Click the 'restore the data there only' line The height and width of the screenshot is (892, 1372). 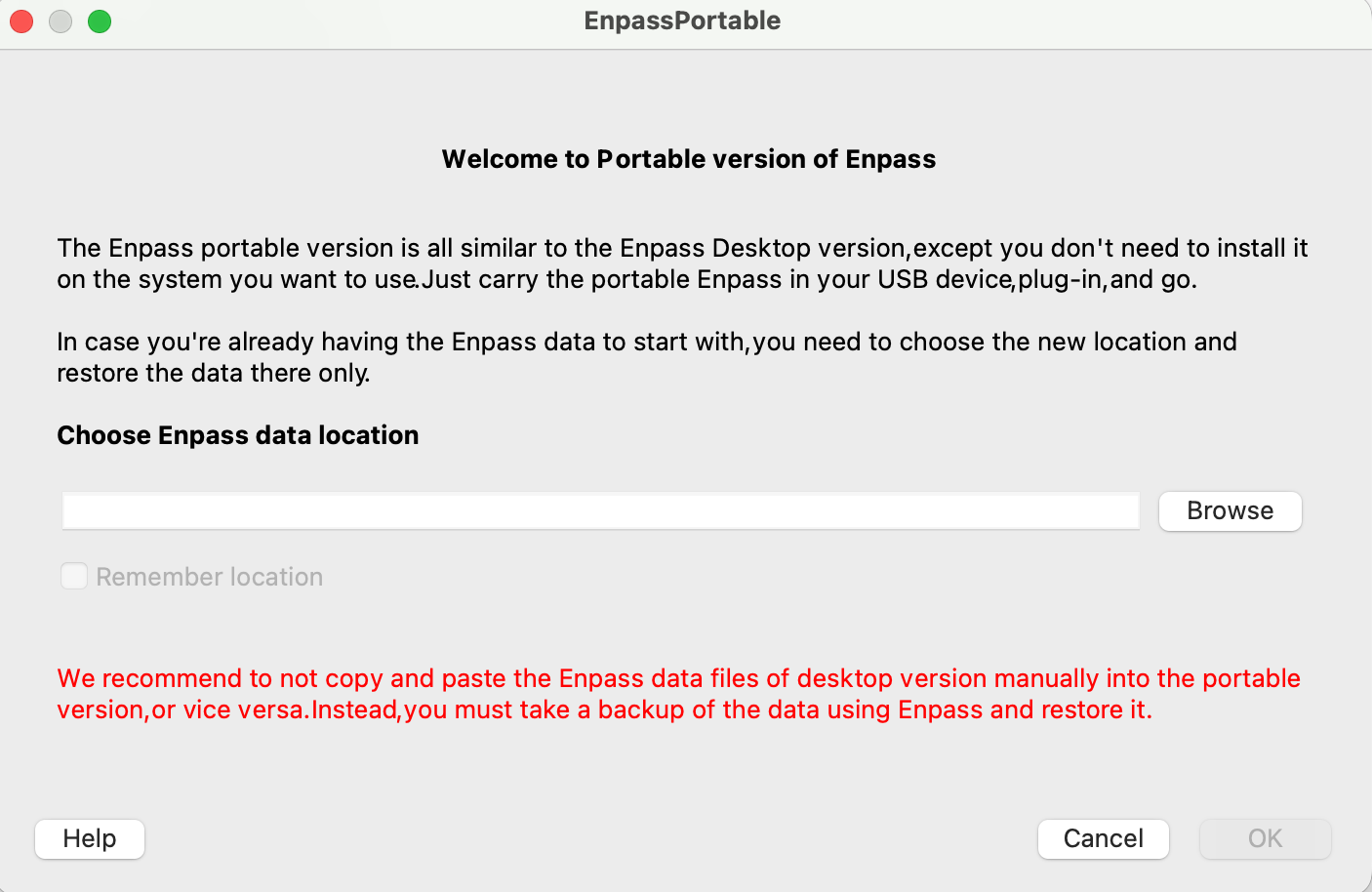[213, 374]
